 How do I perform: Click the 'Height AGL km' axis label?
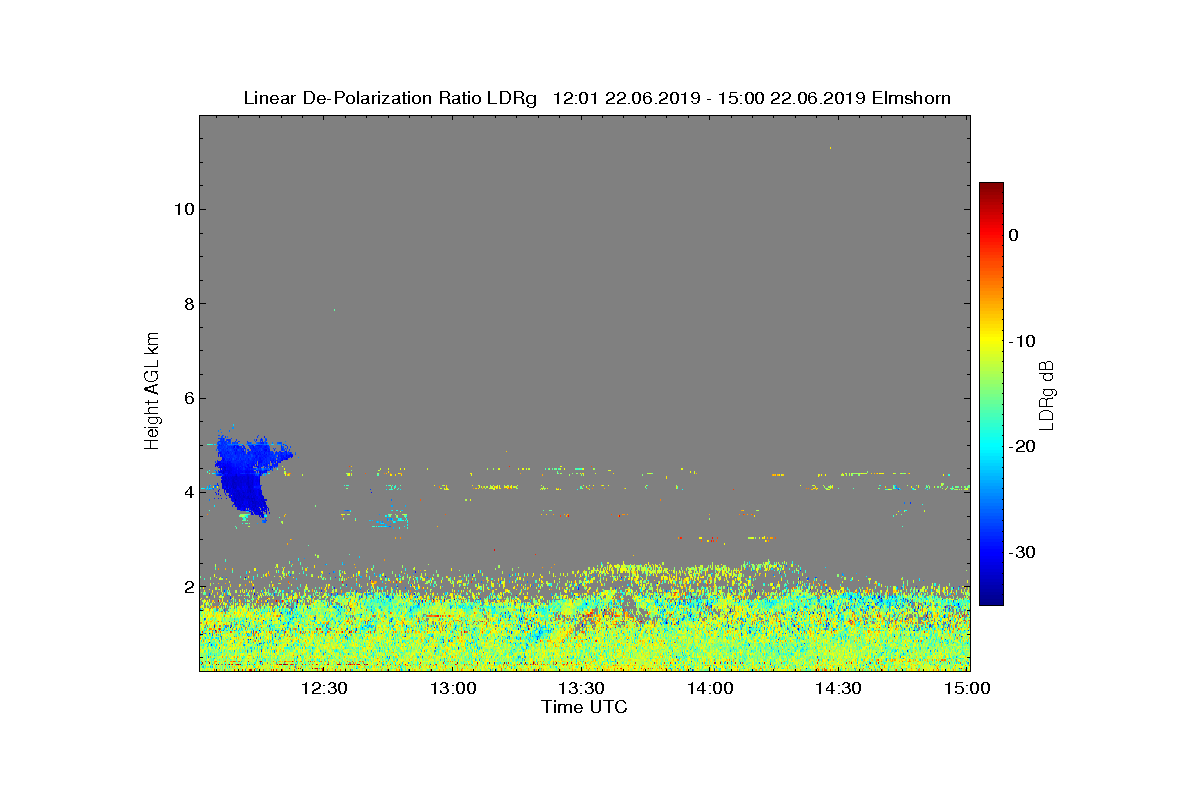coord(153,393)
